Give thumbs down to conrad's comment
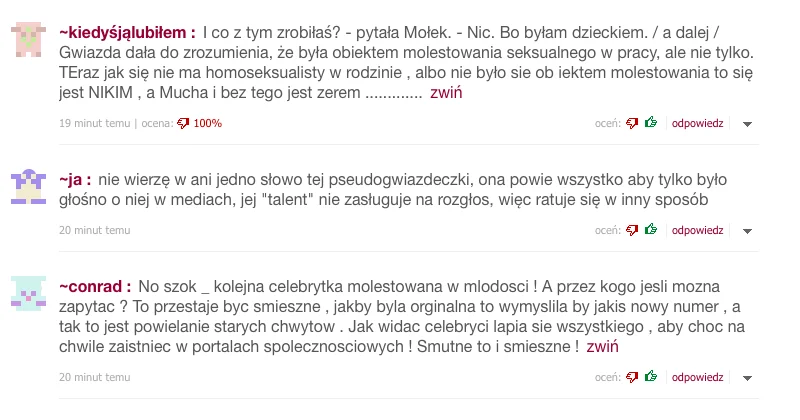Screen dimensions: 800x420 pos(632,377)
